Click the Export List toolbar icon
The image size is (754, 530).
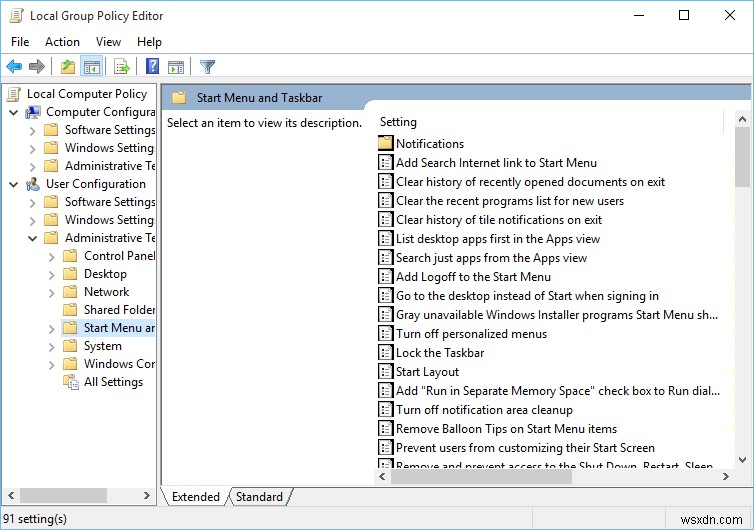(x=122, y=67)
